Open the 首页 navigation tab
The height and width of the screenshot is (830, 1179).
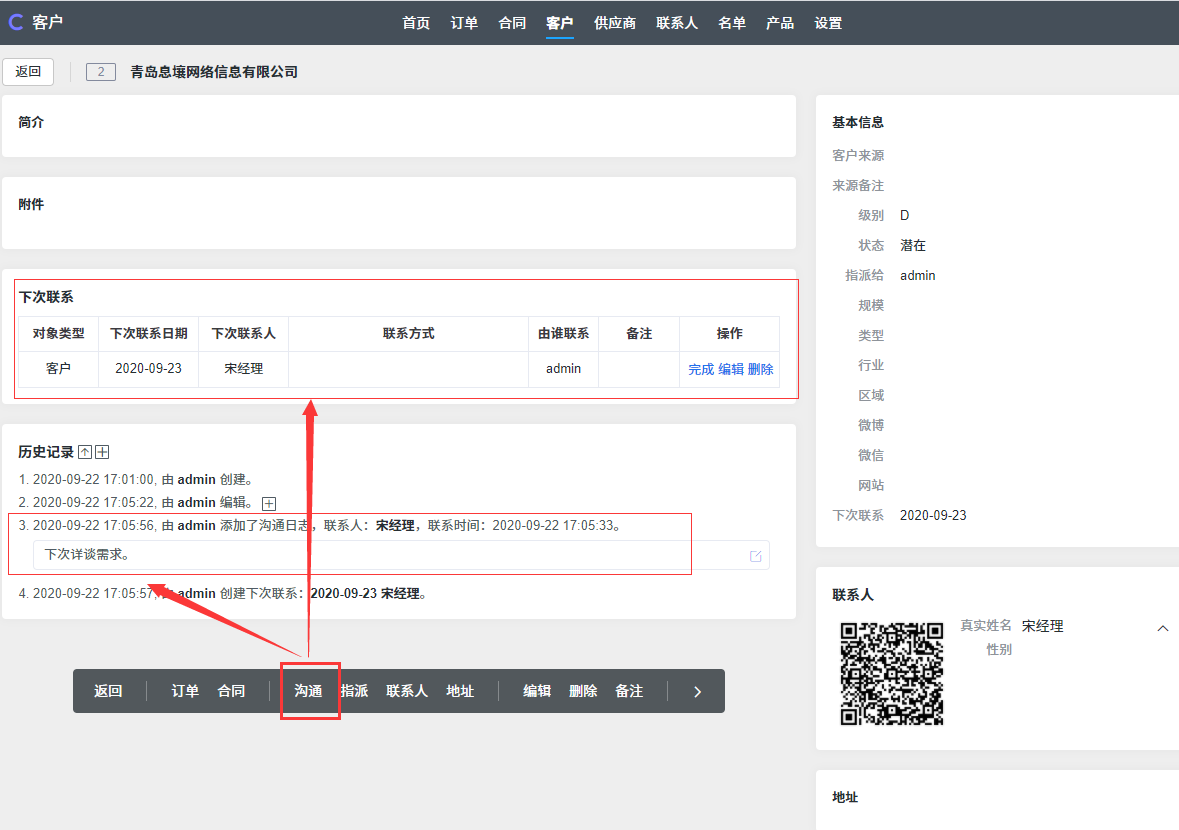tap(416, 23)
